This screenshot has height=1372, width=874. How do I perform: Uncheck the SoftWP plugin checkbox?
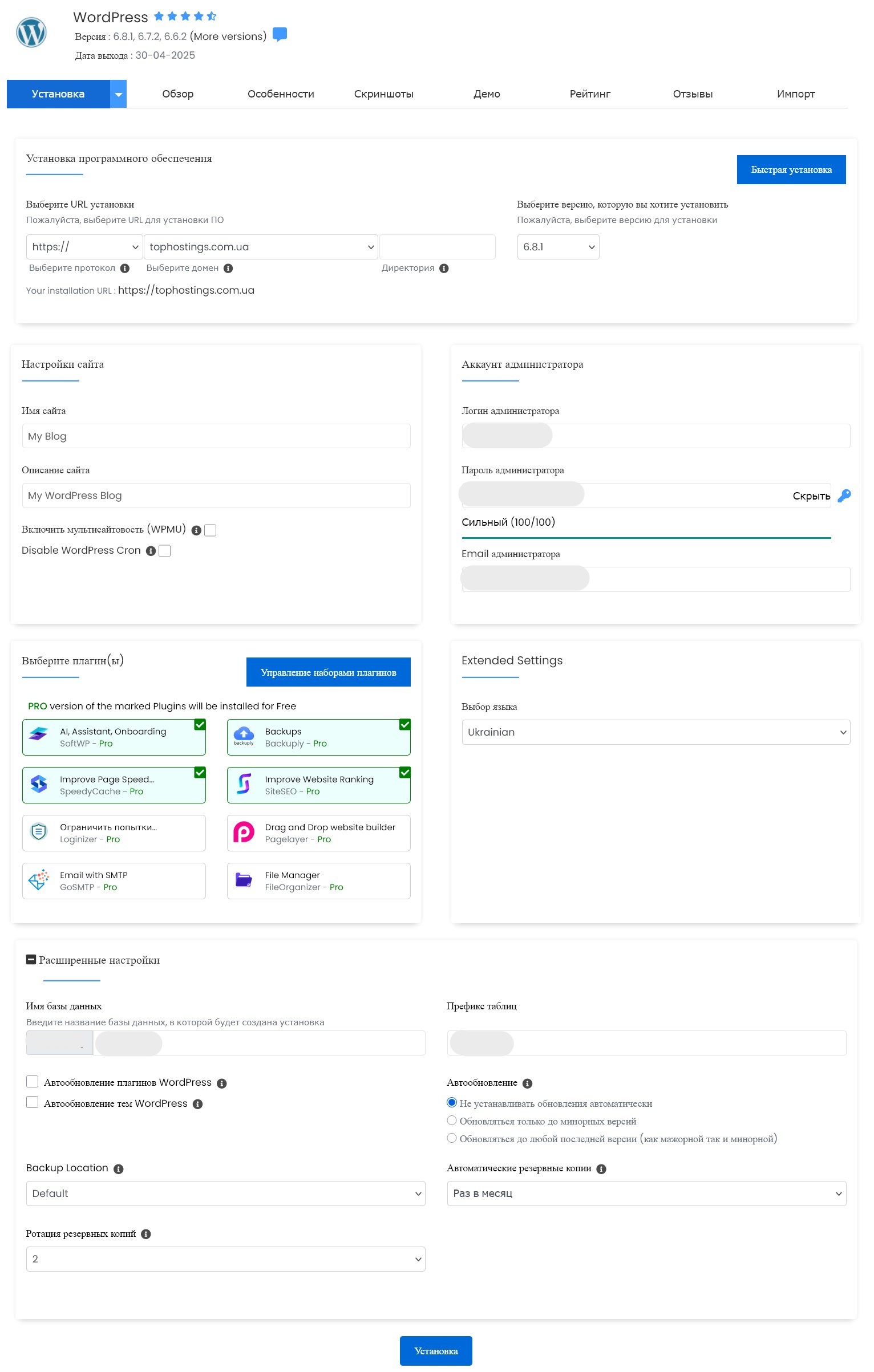pyautogui.click(x=200, y=725)
